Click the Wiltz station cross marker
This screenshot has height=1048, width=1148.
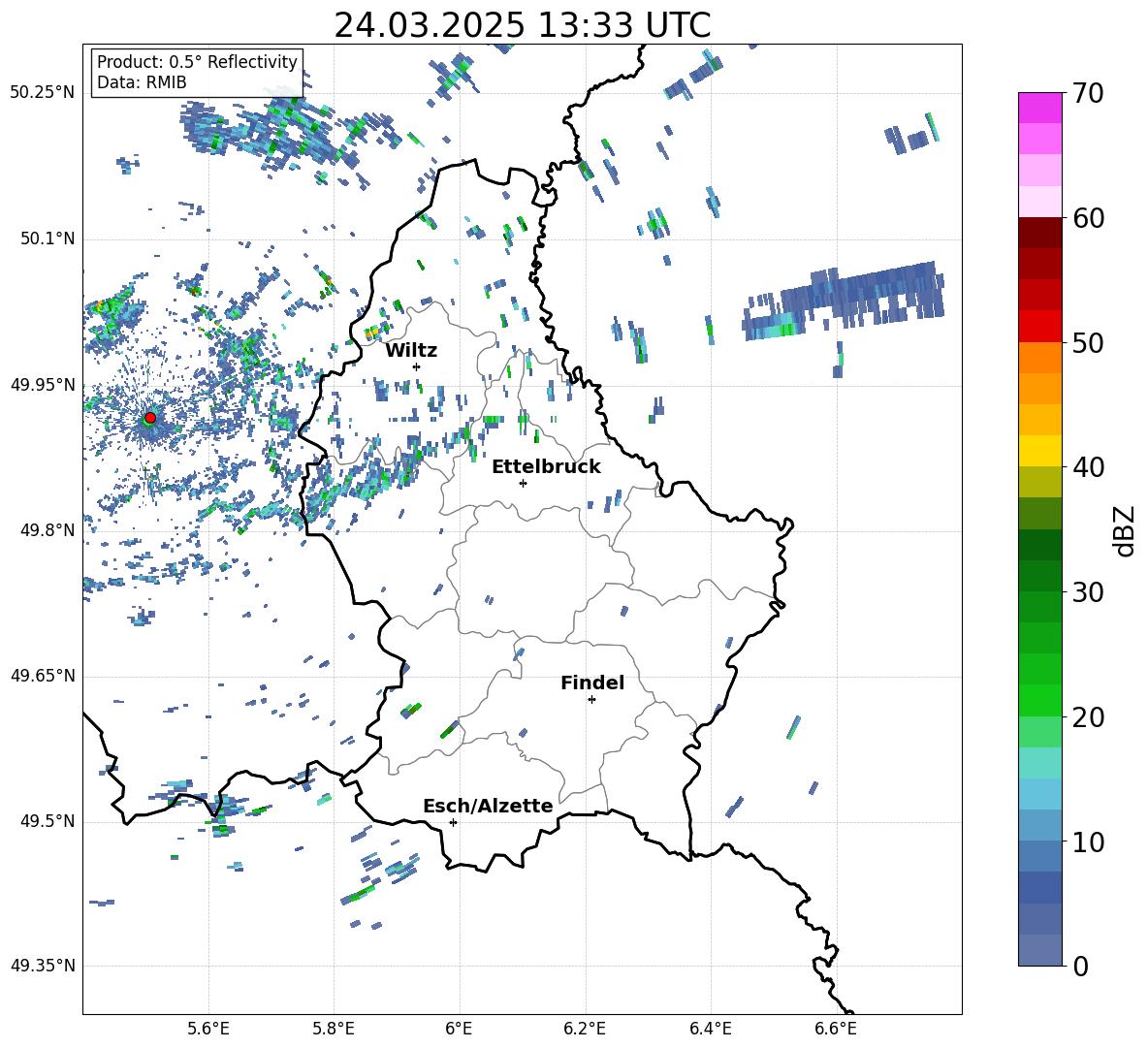point(417,366)
